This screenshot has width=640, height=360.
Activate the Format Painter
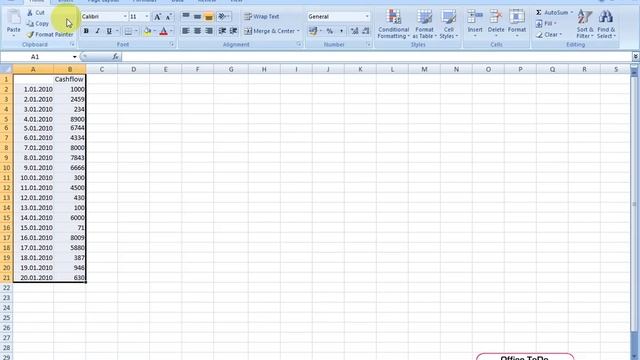(x=50, y=35)
